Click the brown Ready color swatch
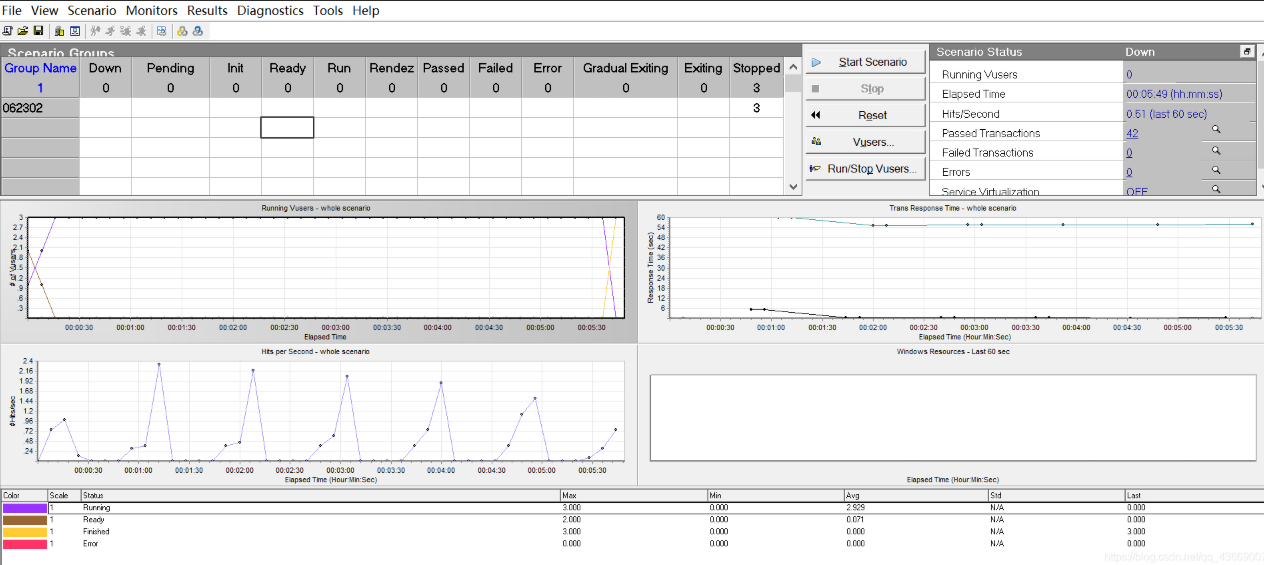The width and height of the screenshot is (1264, 565). coord(24,520)
